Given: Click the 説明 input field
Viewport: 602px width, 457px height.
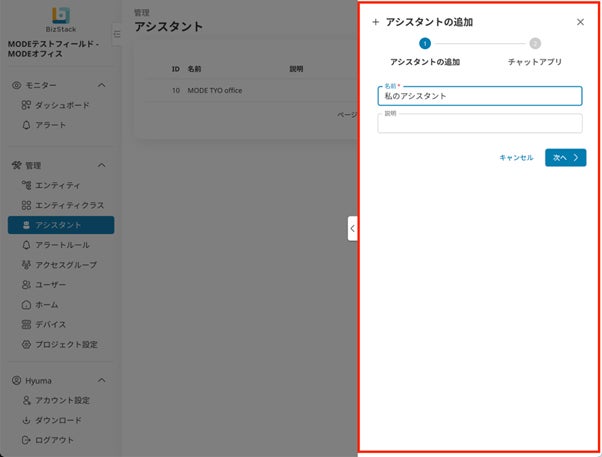Looking at the screenshot, I should 480,124.
